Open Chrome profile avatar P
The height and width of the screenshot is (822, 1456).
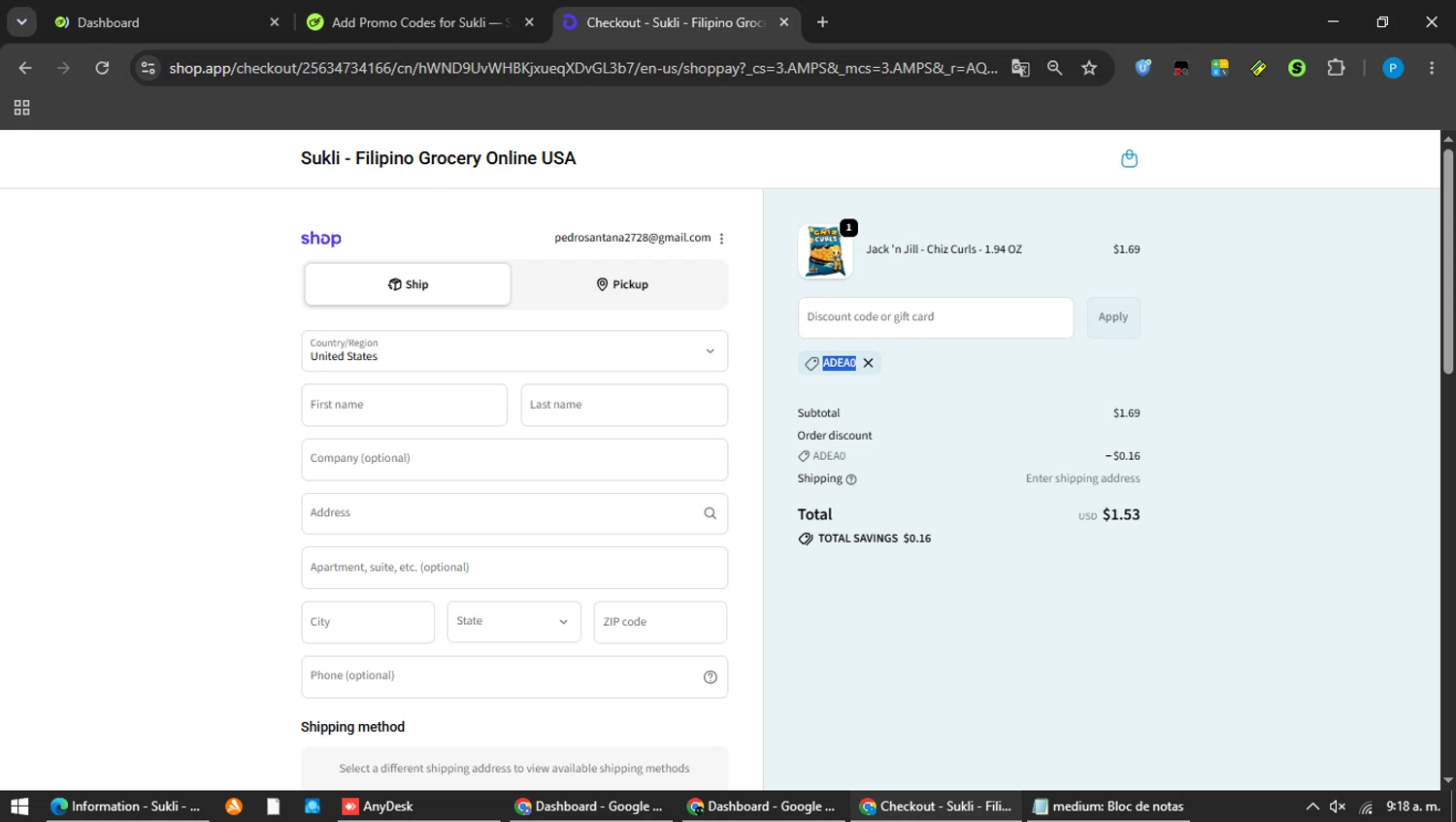pos(1393,68)
